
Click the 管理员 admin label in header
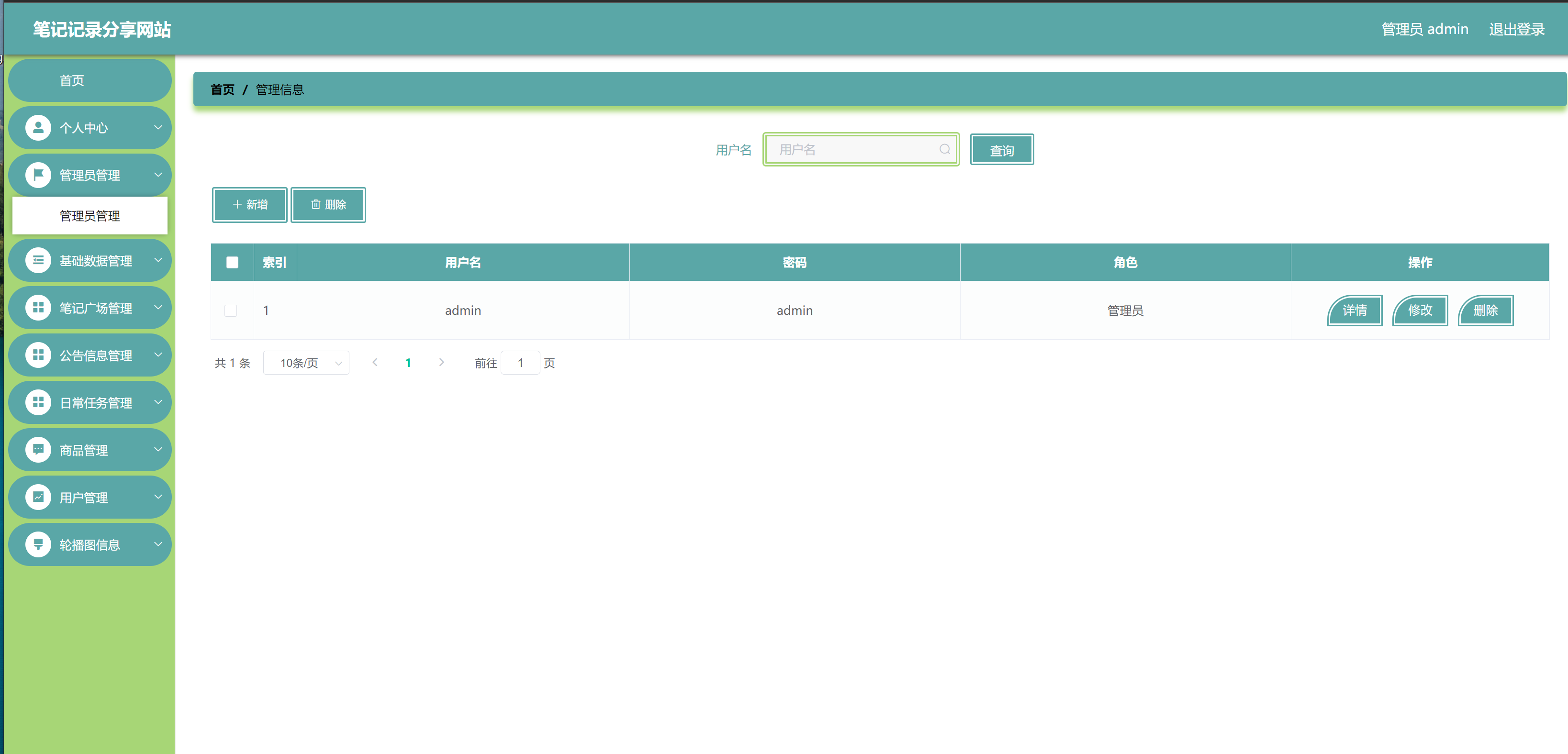point(1425,29)
